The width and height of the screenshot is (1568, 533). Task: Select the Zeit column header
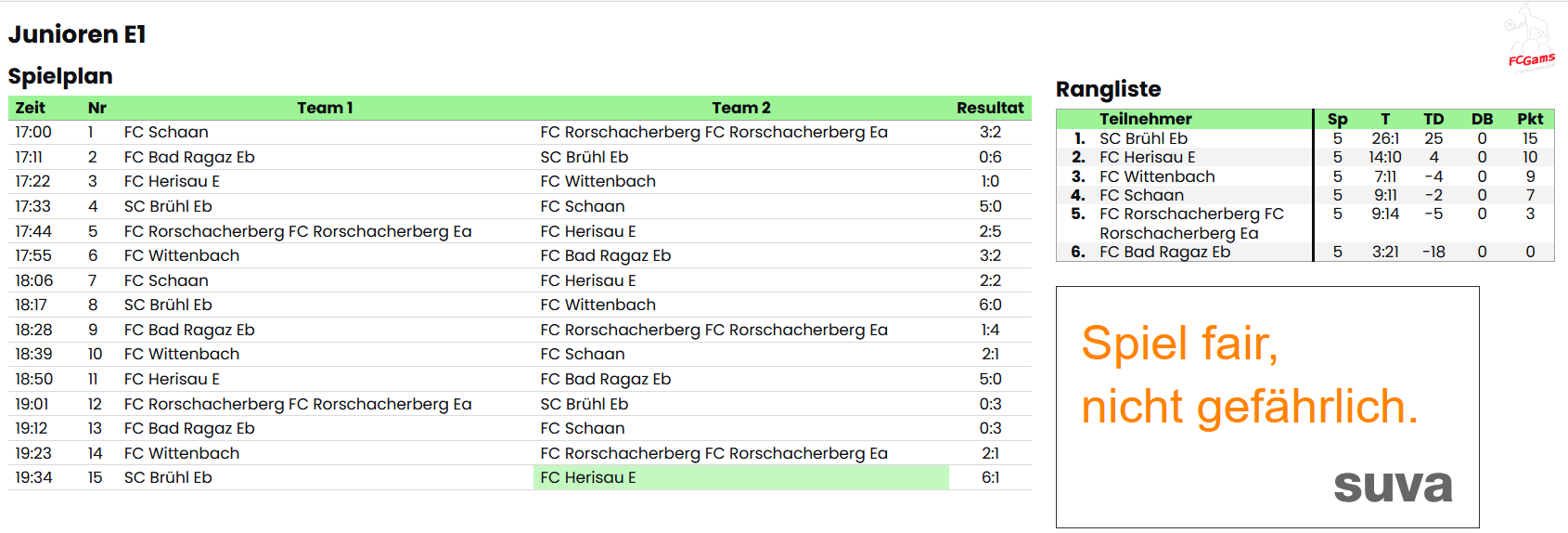[x=31, y=108]
